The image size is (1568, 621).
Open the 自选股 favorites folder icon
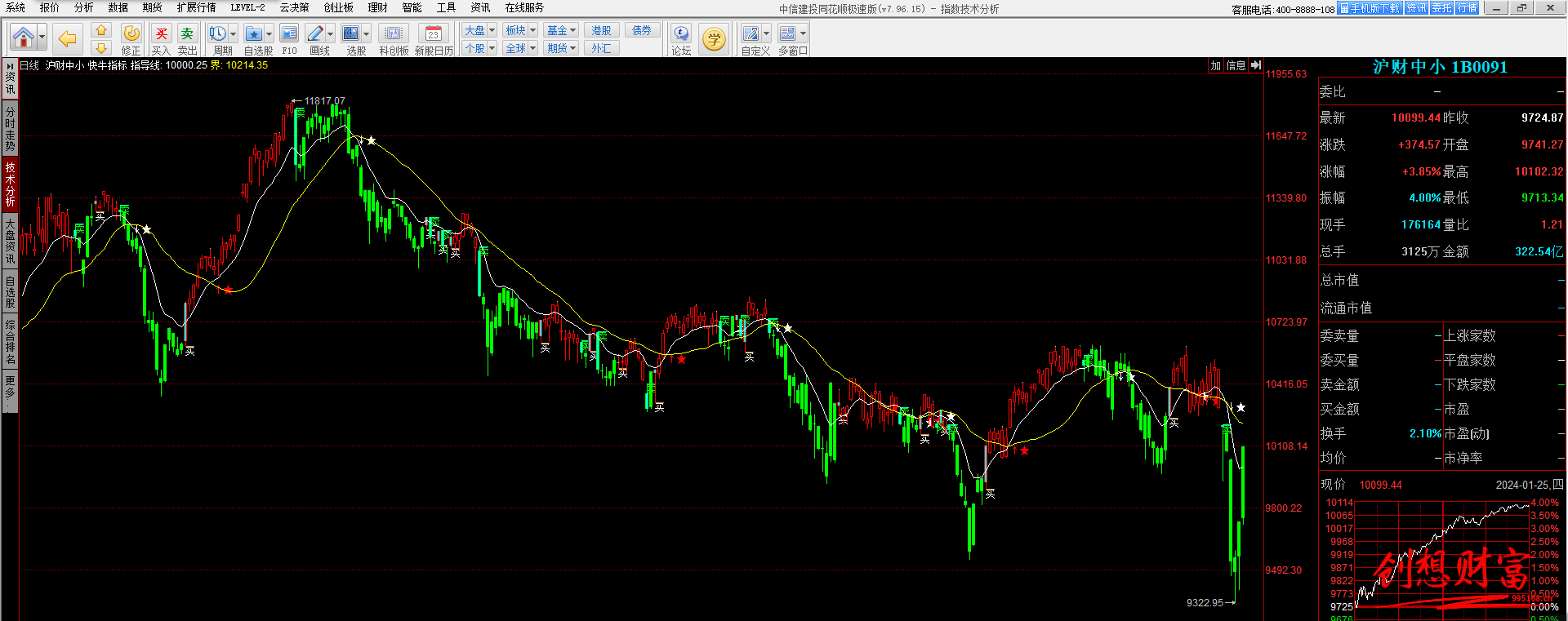(254, 33)
